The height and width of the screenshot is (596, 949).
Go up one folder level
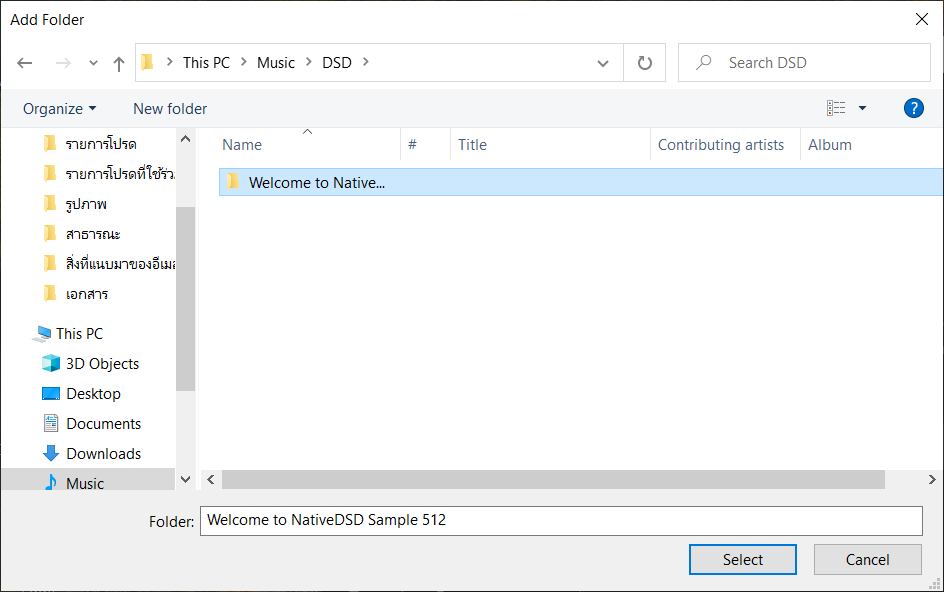click(x=119, y=63)
